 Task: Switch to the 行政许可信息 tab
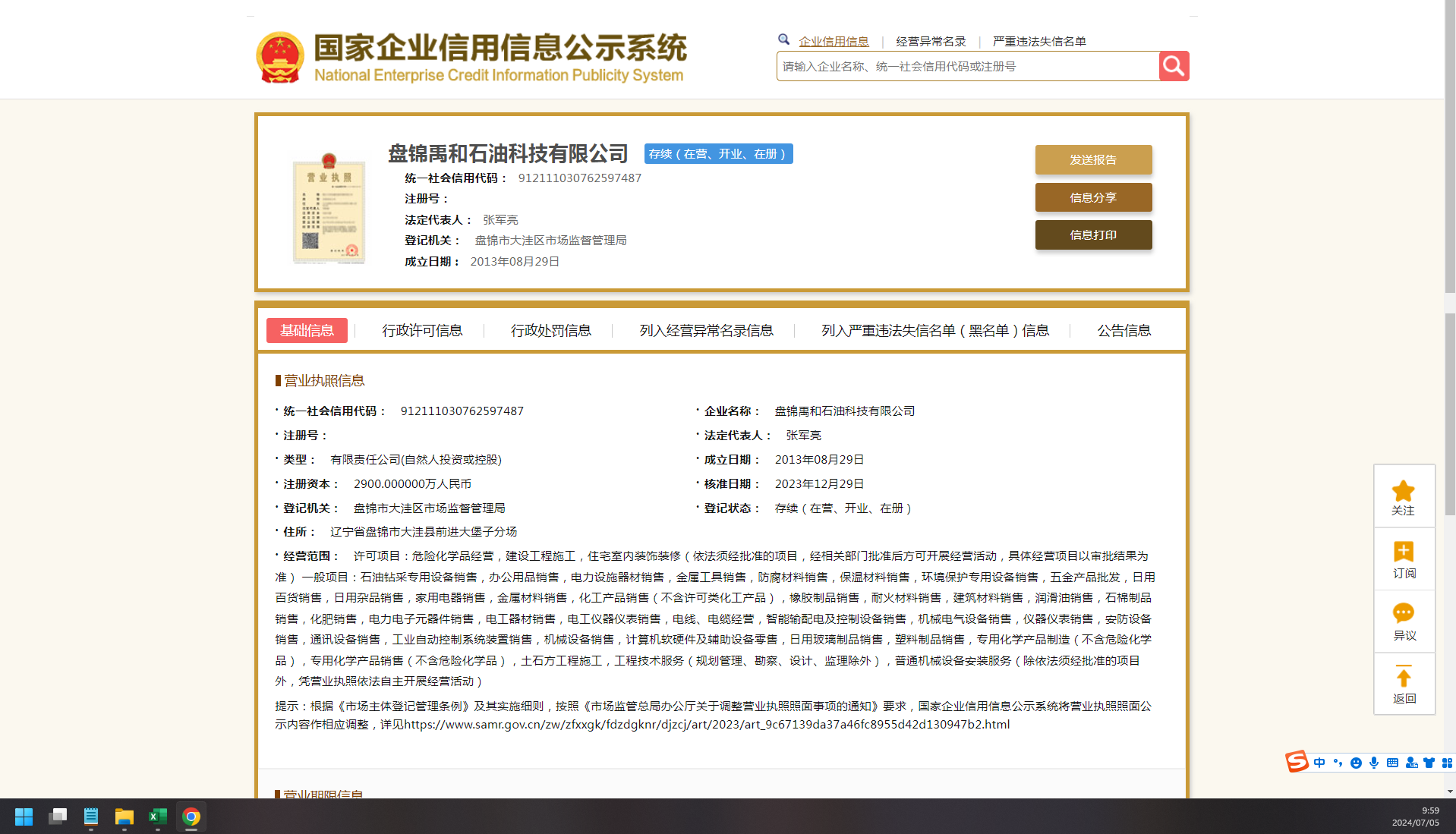[x=422, y=330]
